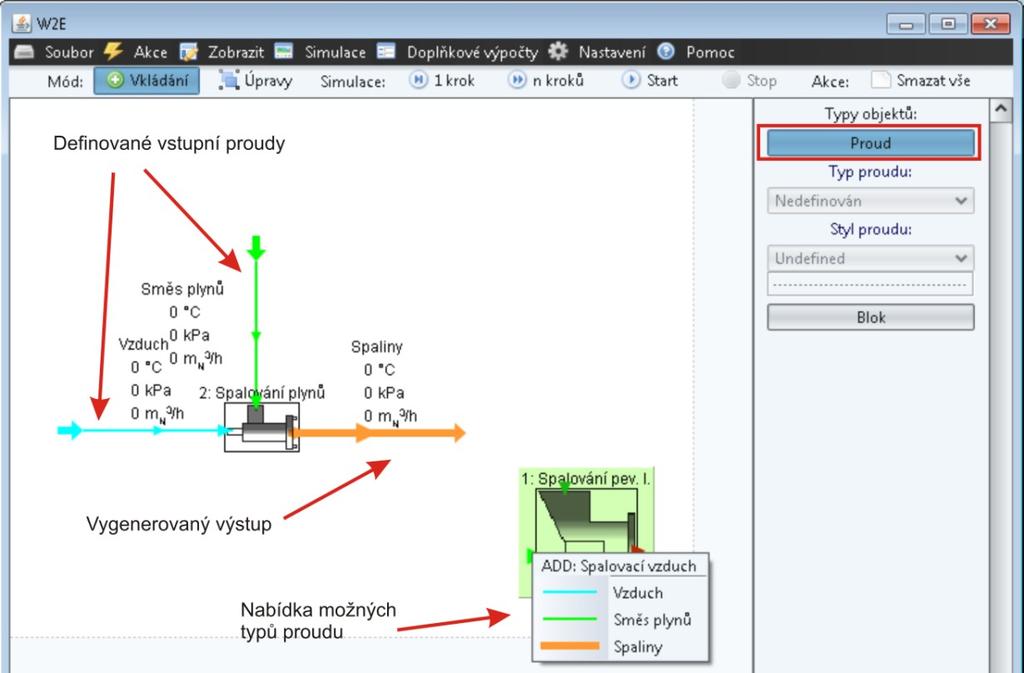The width and height of the screenshot is (1024, 673).
Task: Click the disabled Stop button
Action: [x=750, y=81]
